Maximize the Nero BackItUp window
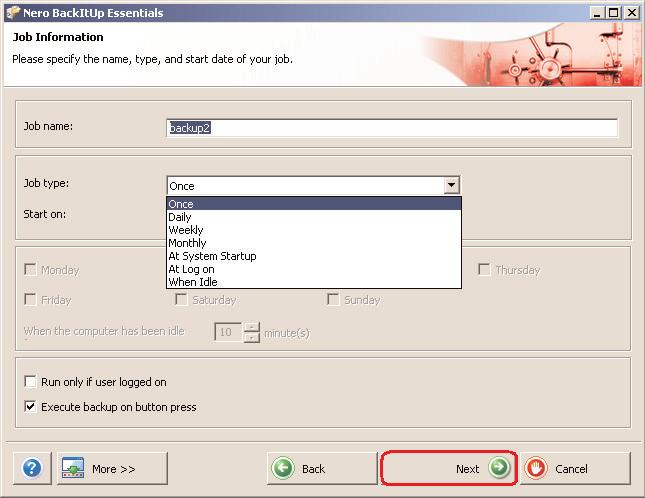The image size is (645, 498). 613,13
